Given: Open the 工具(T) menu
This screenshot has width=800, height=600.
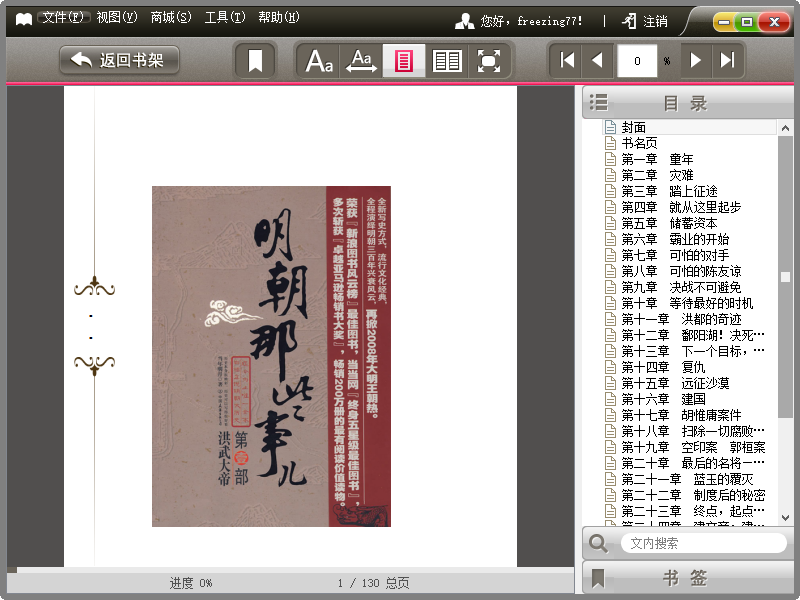Looking at the screenshot, I should [x=225, y=17].
